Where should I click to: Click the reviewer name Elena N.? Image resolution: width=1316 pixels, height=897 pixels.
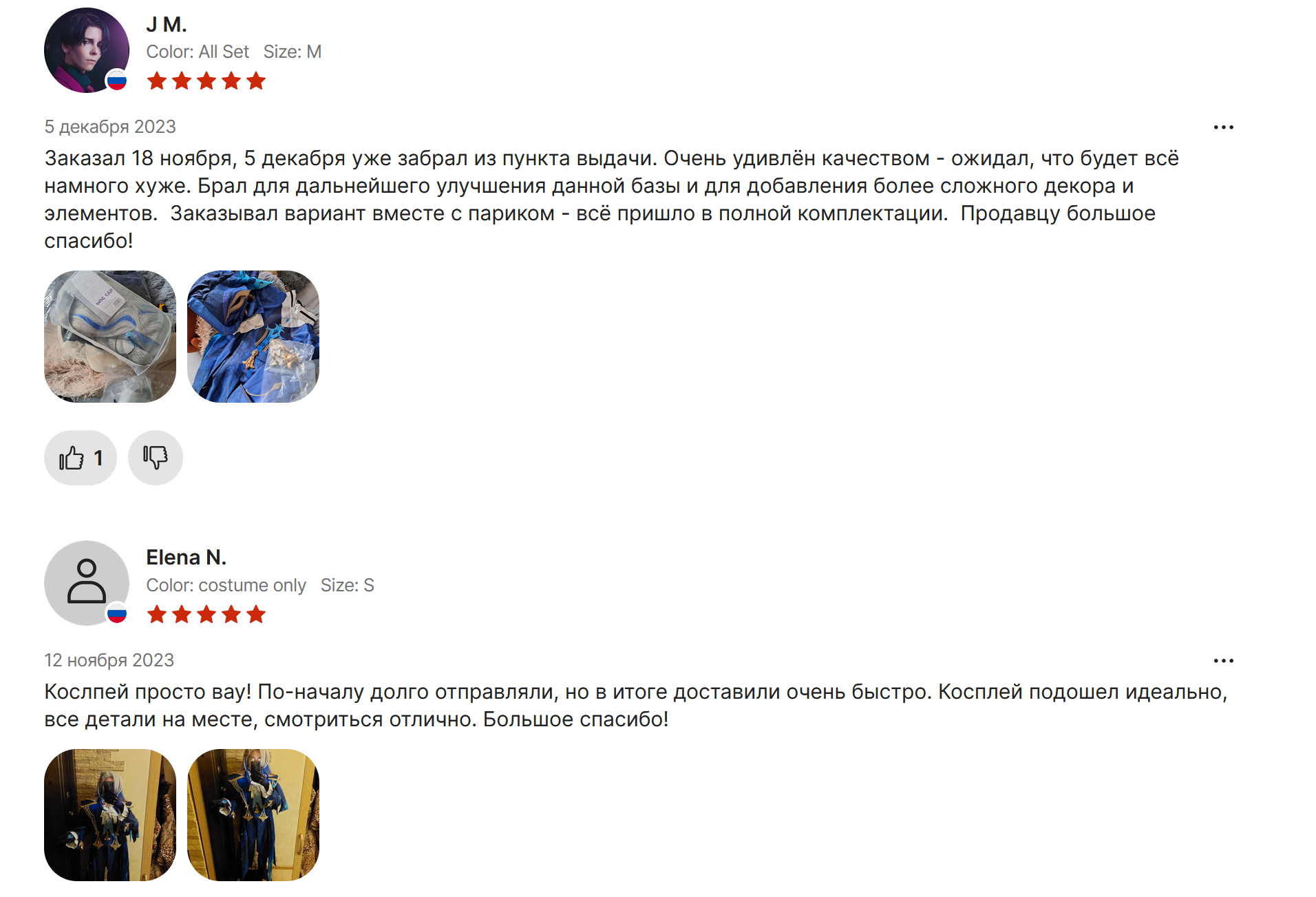coord(187,557)
